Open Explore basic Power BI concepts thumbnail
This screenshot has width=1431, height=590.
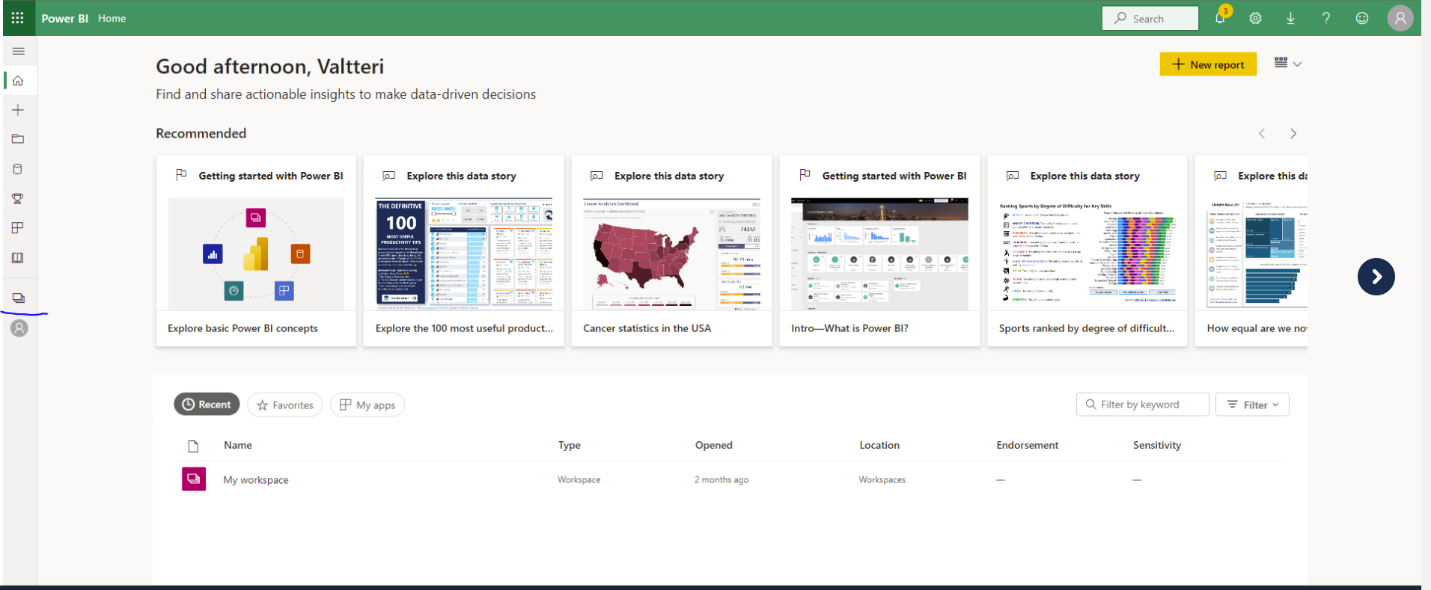coord(256,253)
